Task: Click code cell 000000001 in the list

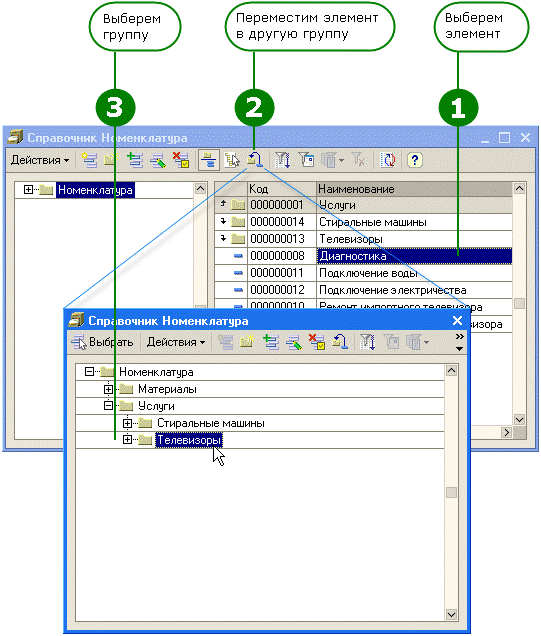Action: 281,205
